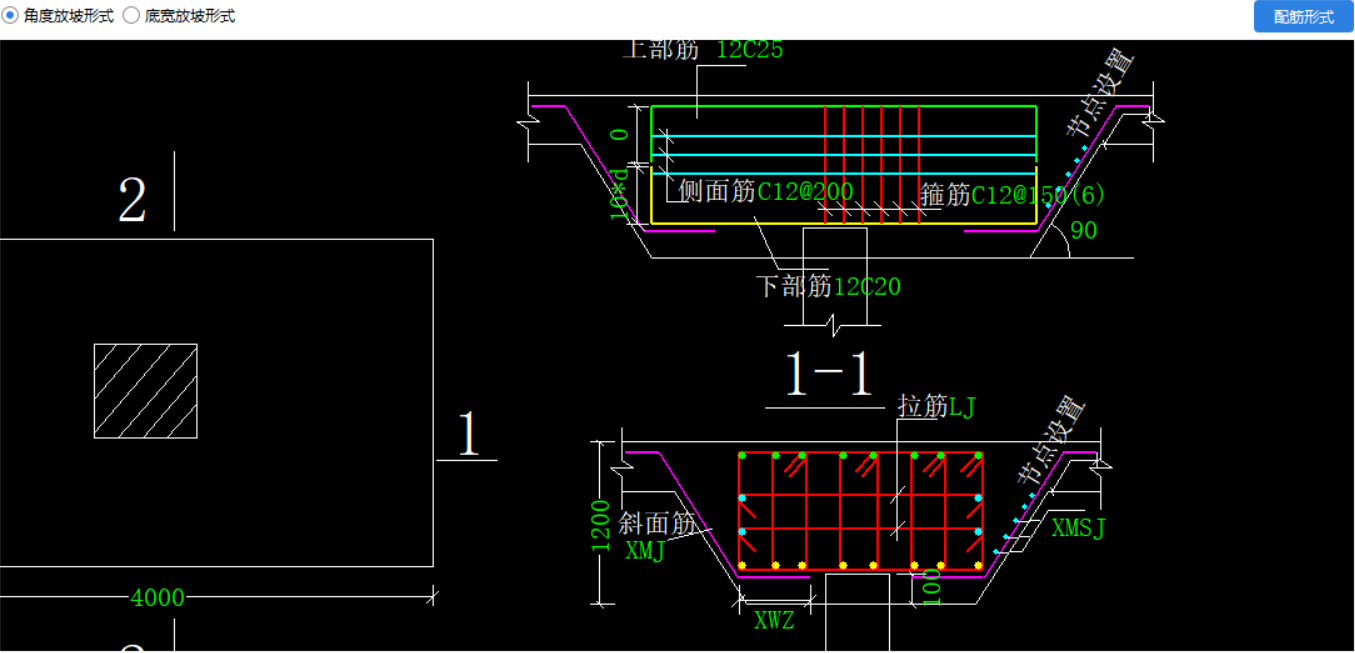This screenshot has height=653, width=1355.
Task: Click 节点设置 in lower section
Action: coord(1052,441)
